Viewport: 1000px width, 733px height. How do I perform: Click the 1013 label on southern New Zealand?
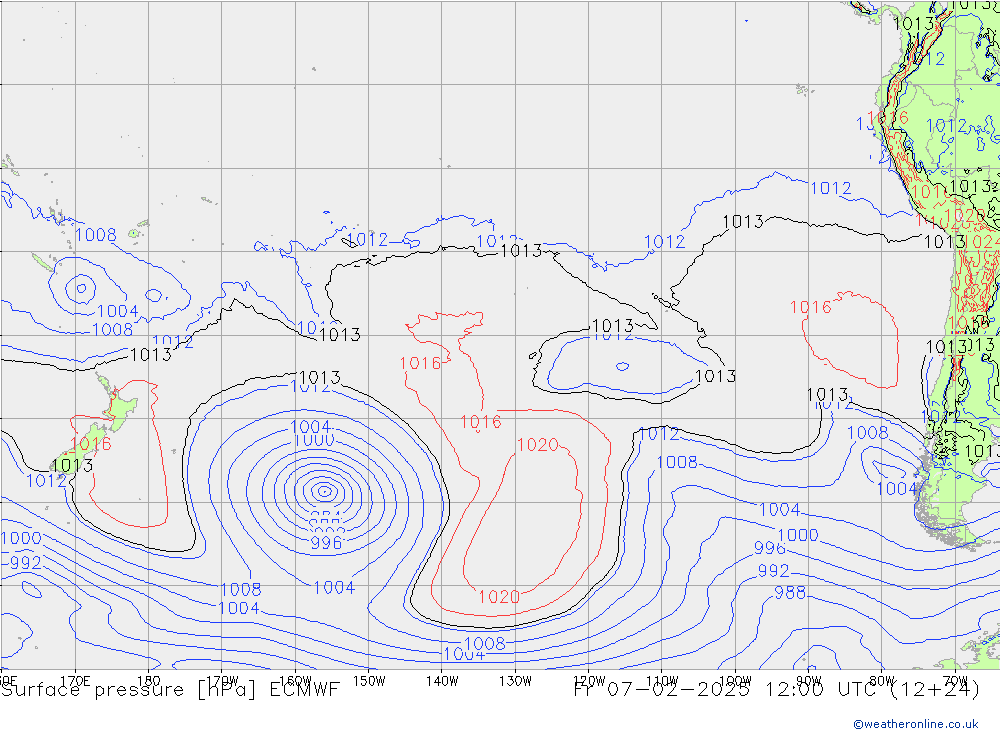click(x=73, y=465)
